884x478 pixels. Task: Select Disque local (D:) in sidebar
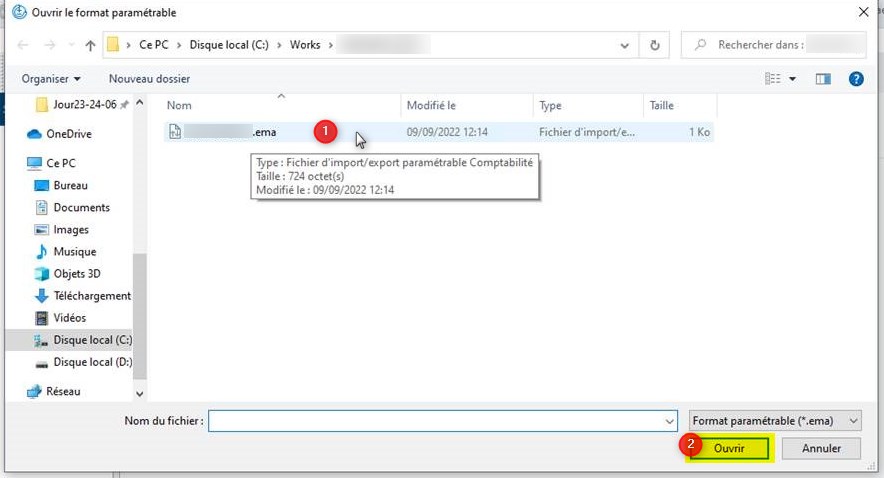point(91,362)
